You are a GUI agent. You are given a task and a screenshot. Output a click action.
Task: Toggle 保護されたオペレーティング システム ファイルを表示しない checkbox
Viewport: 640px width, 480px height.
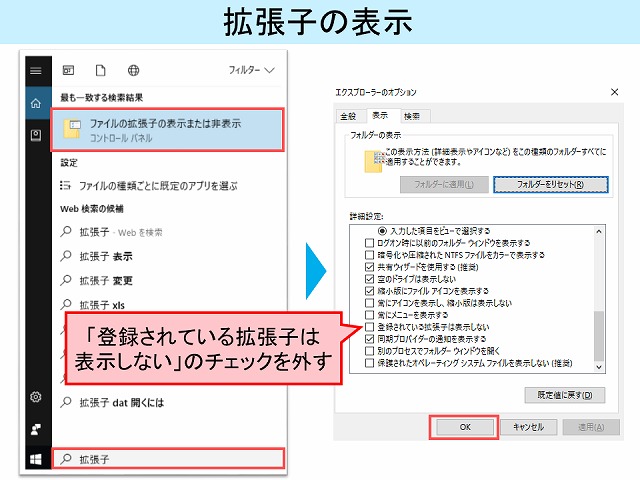(x=369, y=363)
